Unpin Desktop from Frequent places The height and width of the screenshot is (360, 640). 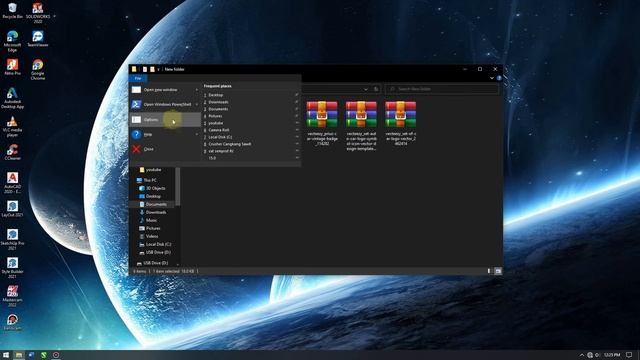click(297, 95)
